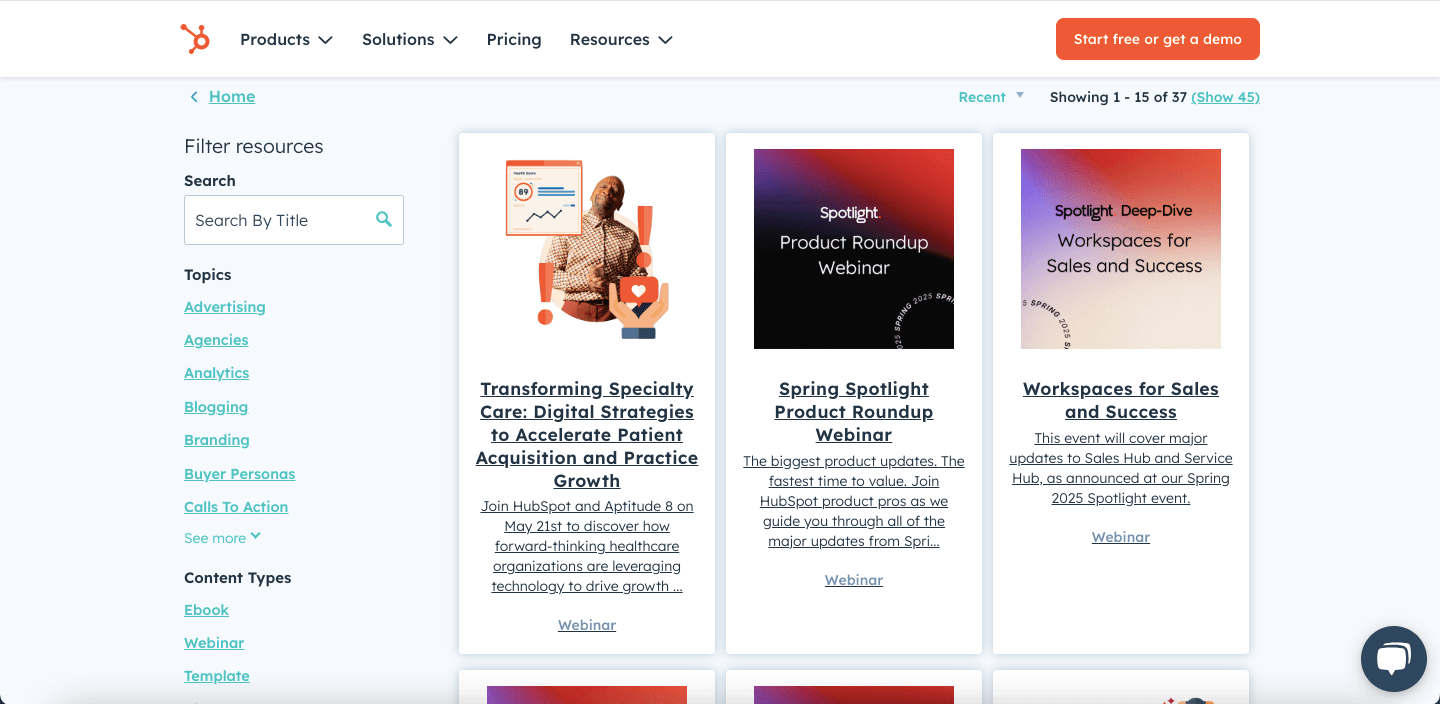Click the Show 45 link
Viewport: 1440px width, 704px height.
tap(1226, 97)
